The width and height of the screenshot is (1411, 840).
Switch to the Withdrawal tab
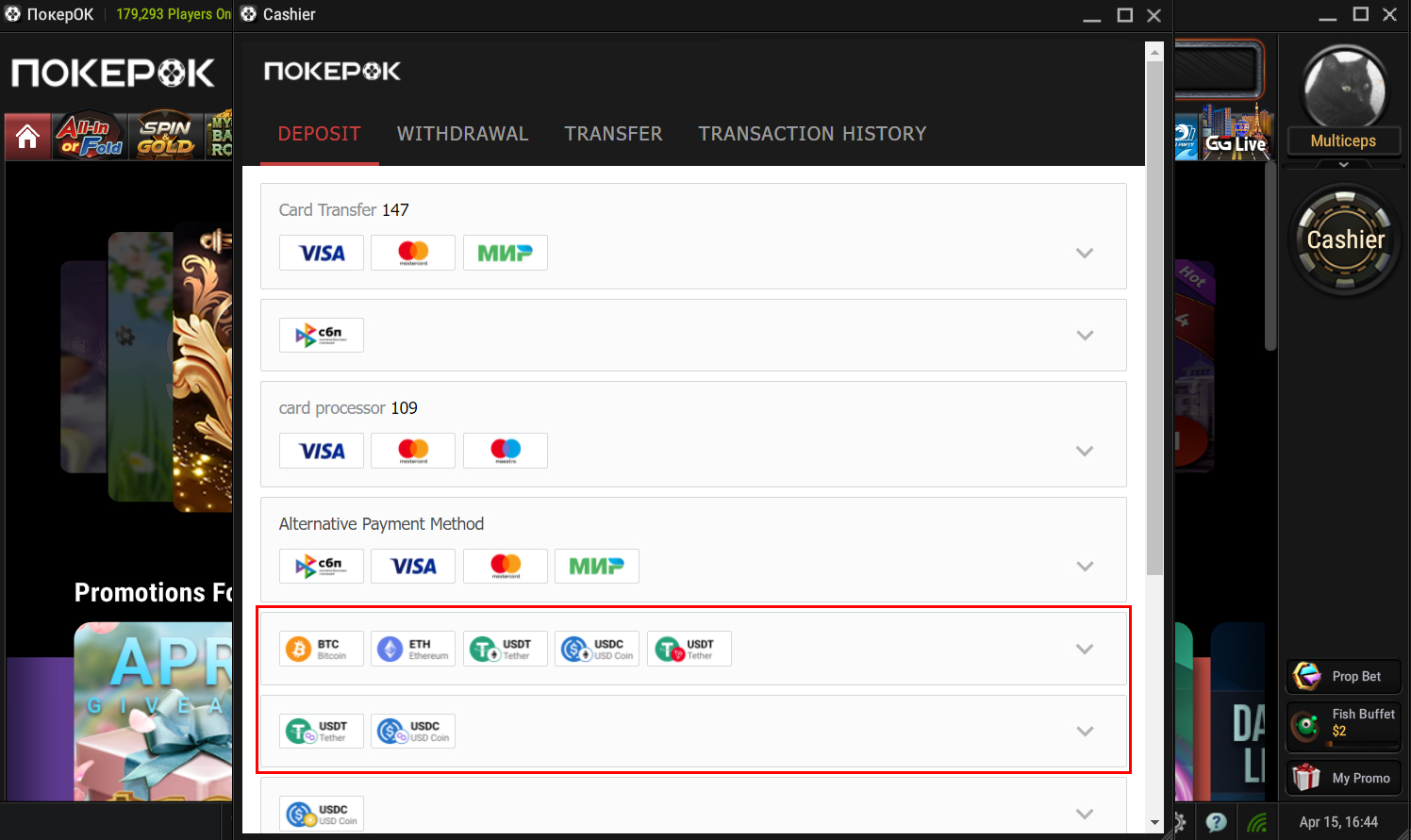462,134
